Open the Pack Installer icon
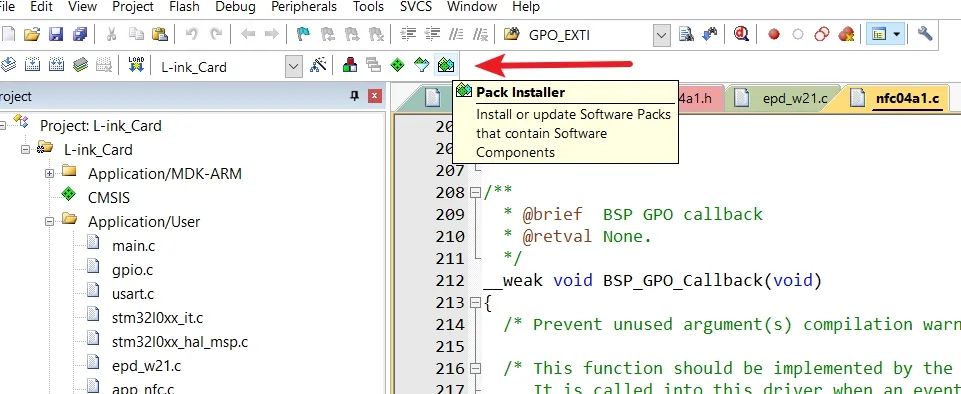 (x=445, y=64)
